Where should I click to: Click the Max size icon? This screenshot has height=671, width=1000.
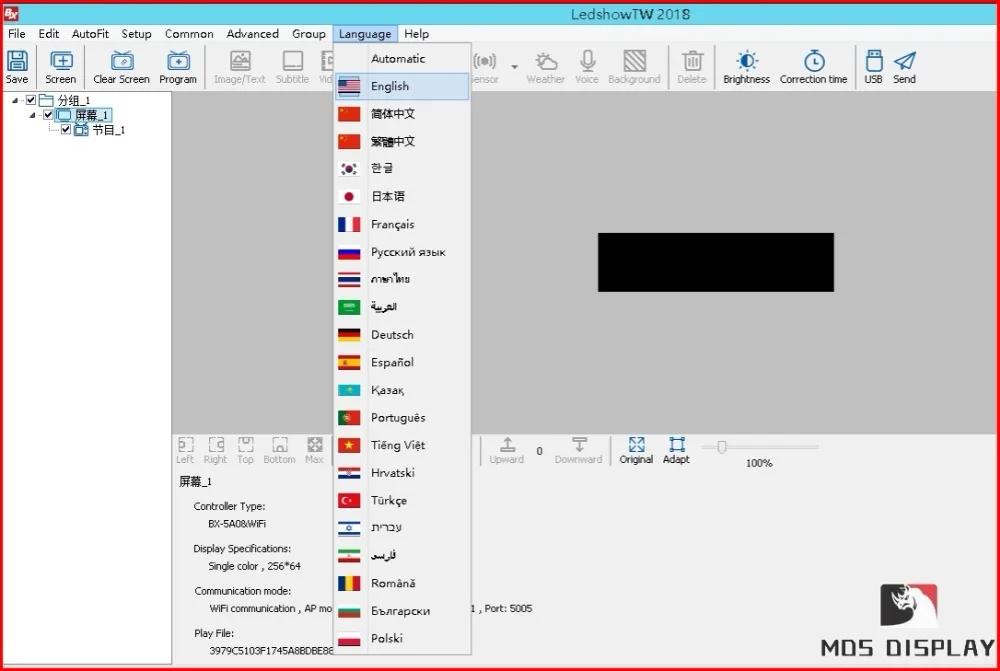(x=314, y=450)
